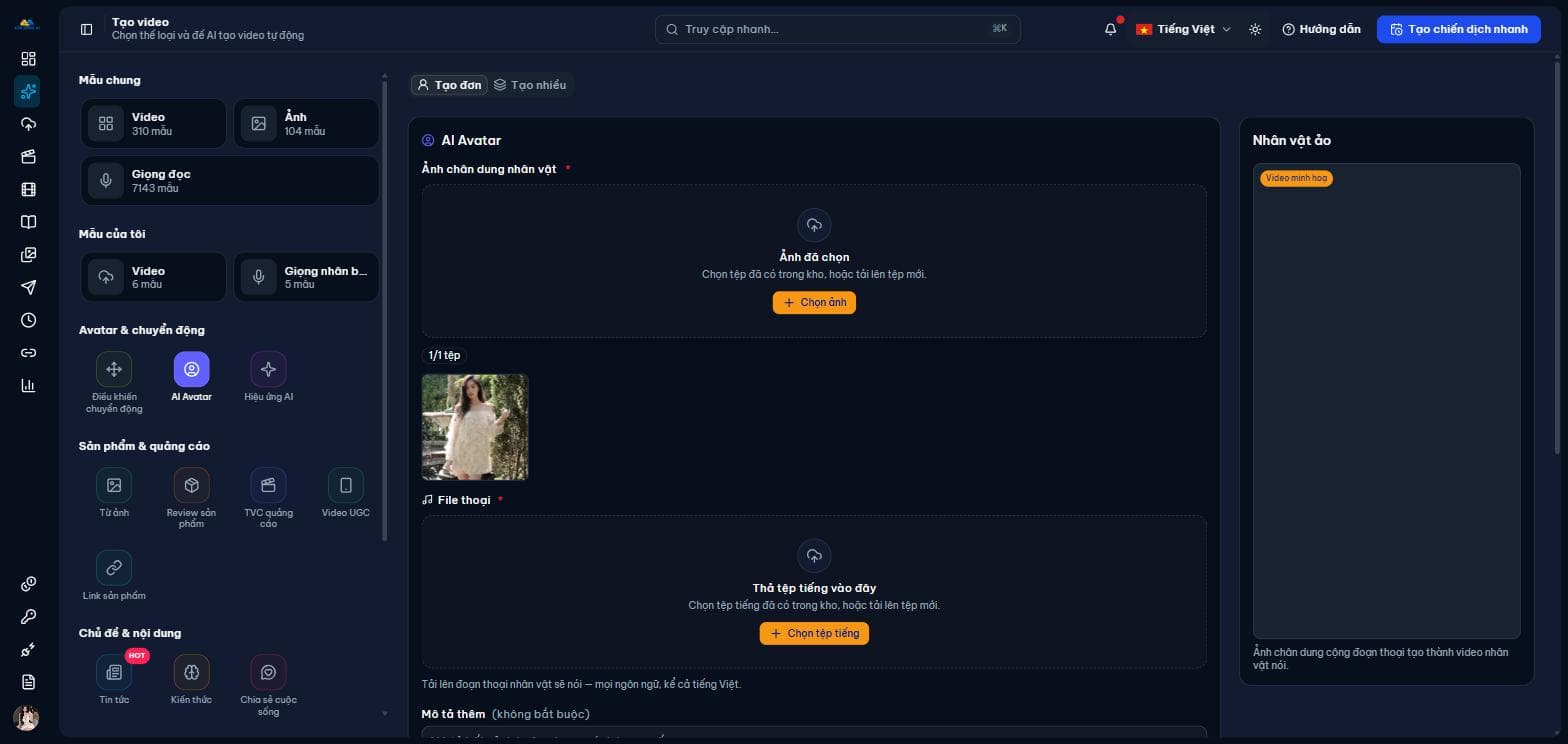
Task: Choose the Tin tức topic tool
Action: click(x=114, y=680)
